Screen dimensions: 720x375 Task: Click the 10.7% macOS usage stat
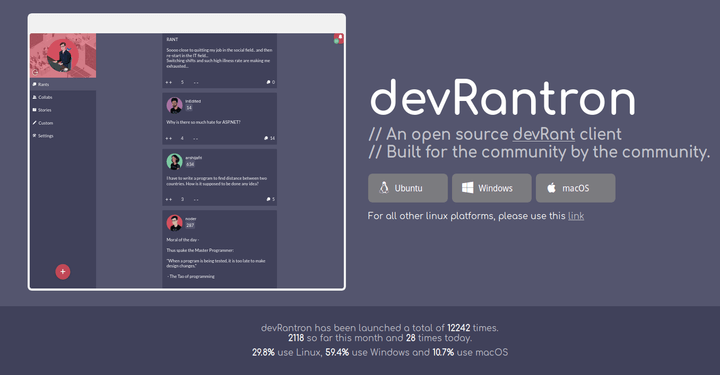coord(443,353)
